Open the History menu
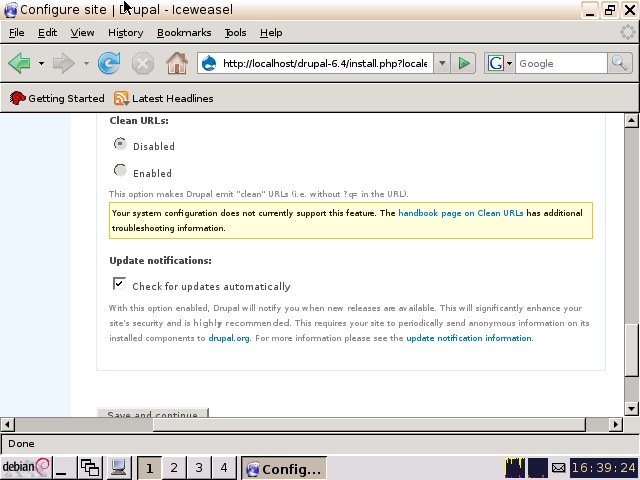The width and height of the screenshot is (640, 480). (125, 33)
